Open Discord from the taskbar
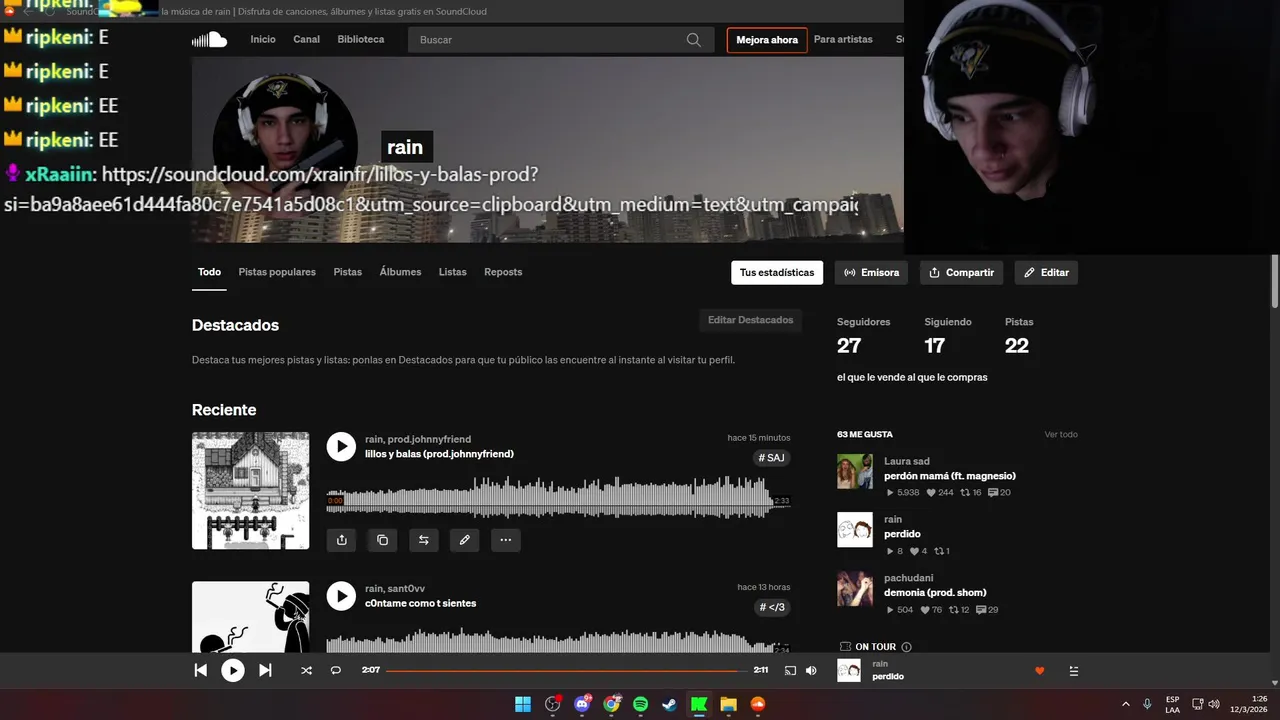Screen dimensions: 1280x720 tap(583, 704)
